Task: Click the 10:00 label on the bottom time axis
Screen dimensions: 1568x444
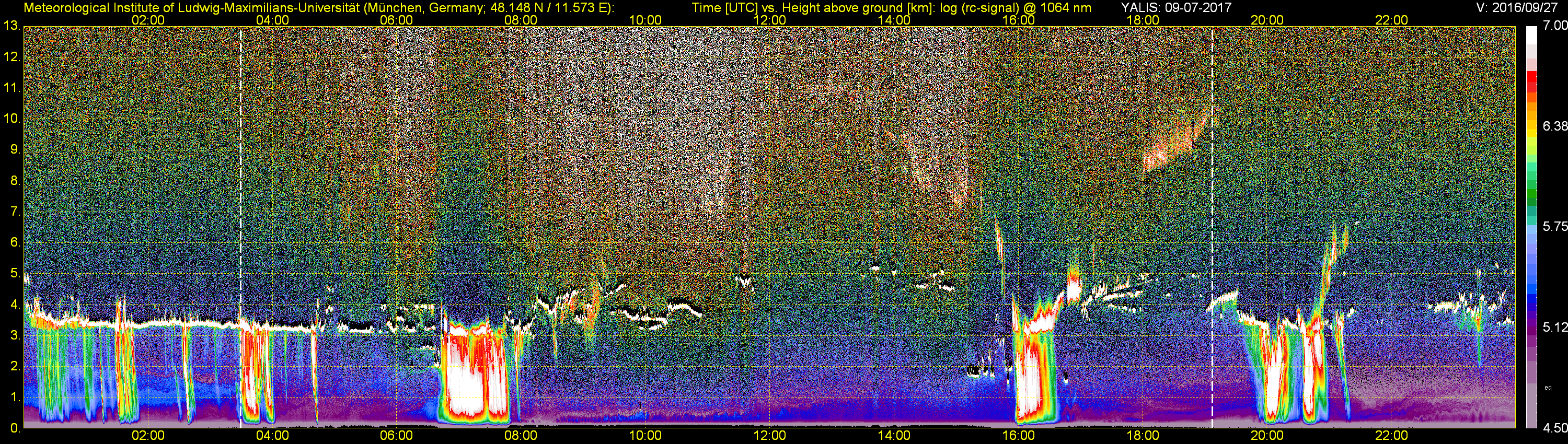Action: (645, 436)
